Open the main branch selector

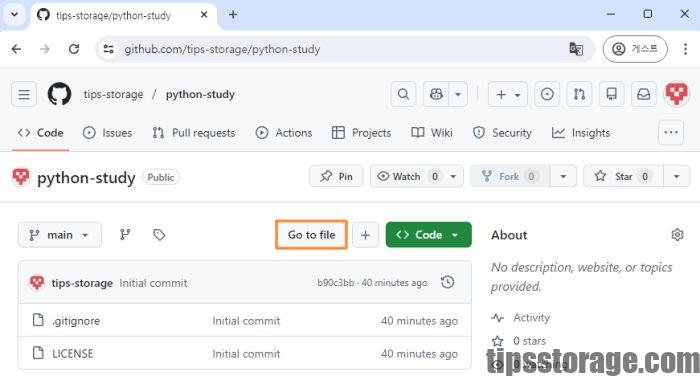coord(60,235)
